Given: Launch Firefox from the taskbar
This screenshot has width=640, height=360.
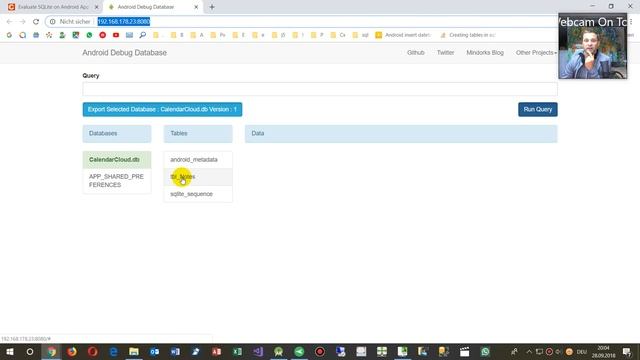Looking at the screenshot, I should (72, 351).
